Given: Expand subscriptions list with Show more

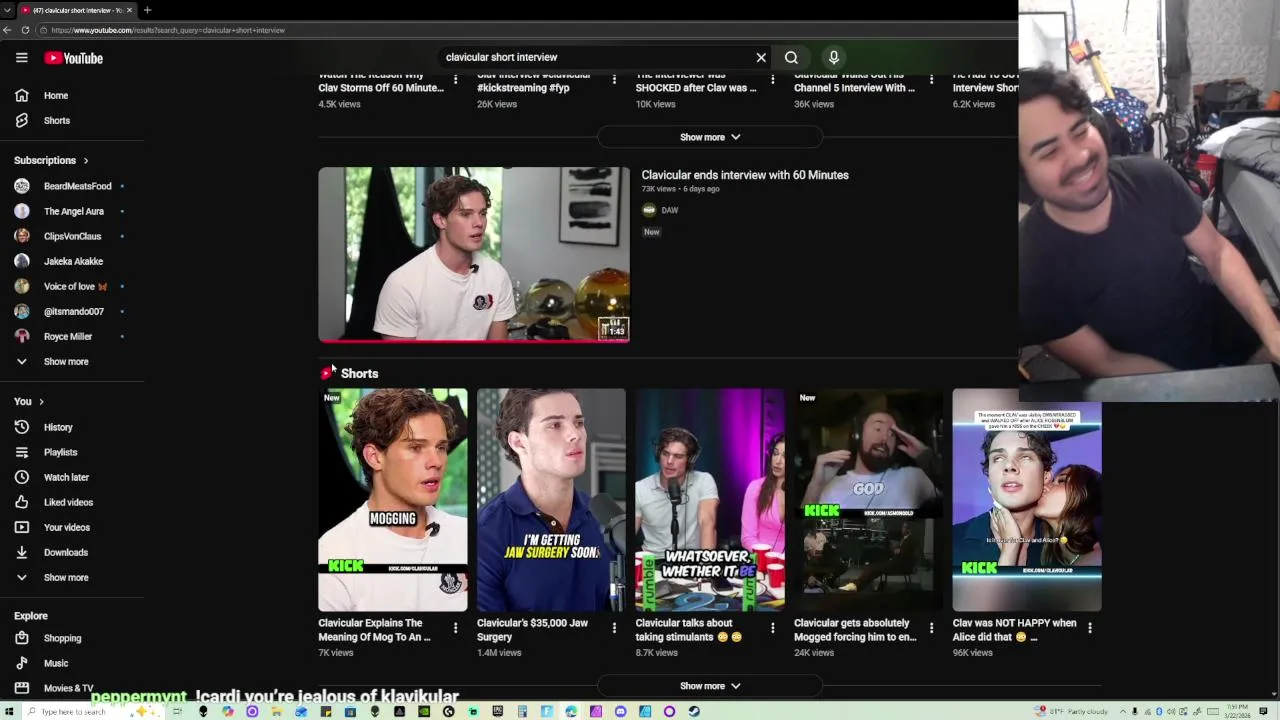Looking at the screenshot, I should coord(72,361).
